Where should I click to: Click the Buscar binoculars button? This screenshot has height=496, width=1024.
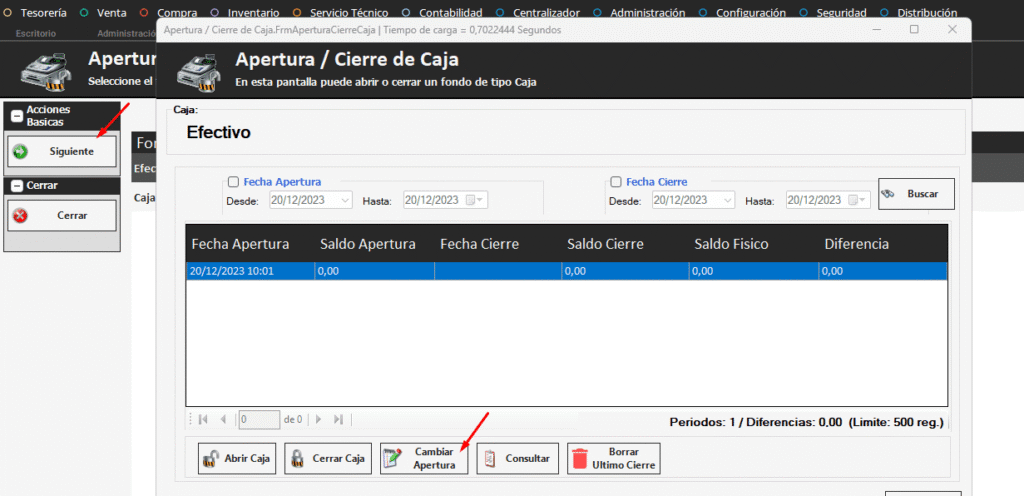click(916, 194)
